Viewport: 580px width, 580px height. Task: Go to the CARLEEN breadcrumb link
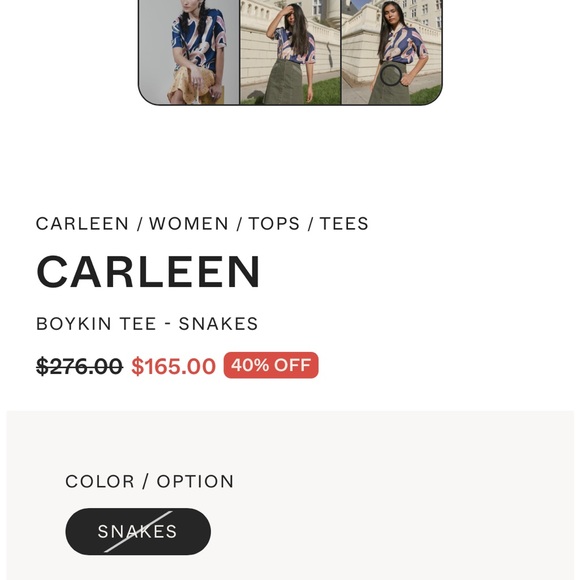coord(82,224)
